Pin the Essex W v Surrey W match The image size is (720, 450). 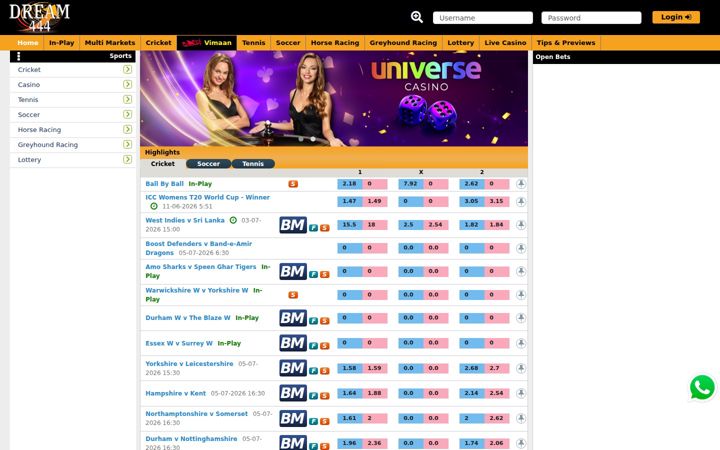521,343
